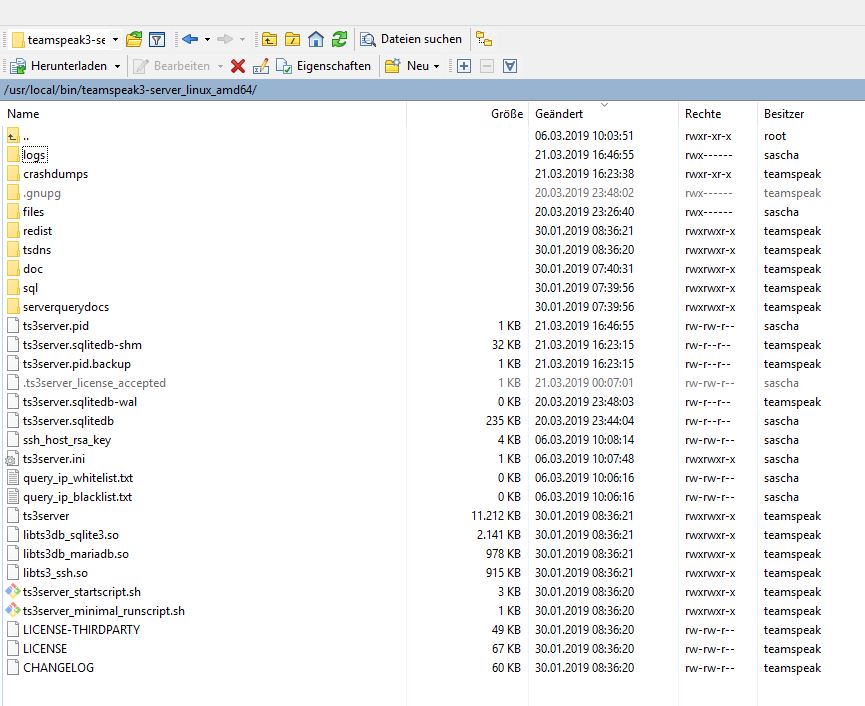865x706 pixels.
Task: Expand the forward history dropdown arrow
Action: pos(242,40)
